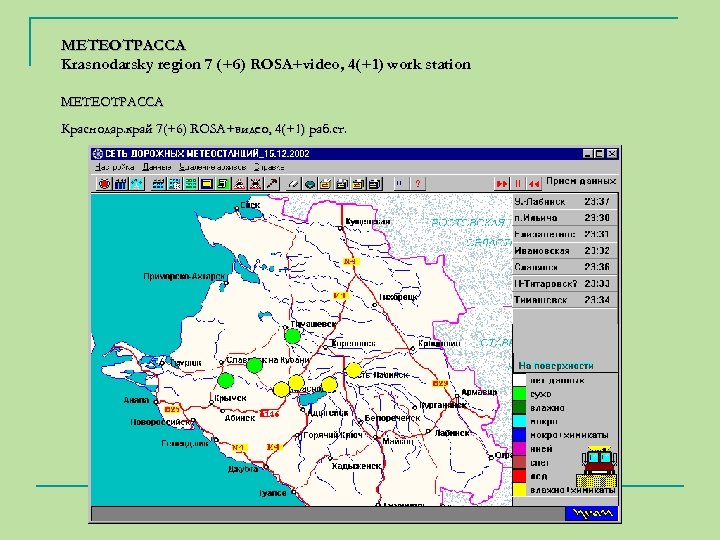Select the У.-Лабинск 23:37 station row
The image size is (720, 540).
pos(565,202)
